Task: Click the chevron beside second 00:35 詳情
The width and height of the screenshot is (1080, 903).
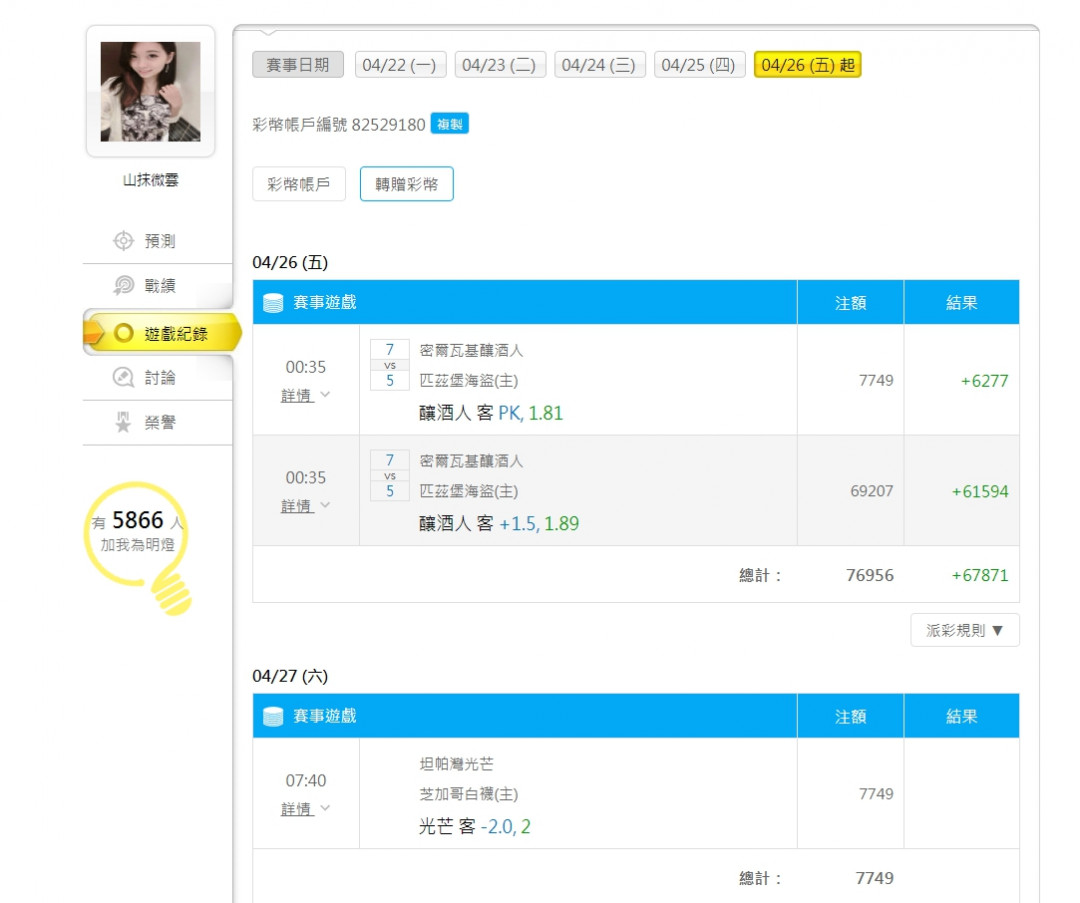Action: (x=325, y=505)
